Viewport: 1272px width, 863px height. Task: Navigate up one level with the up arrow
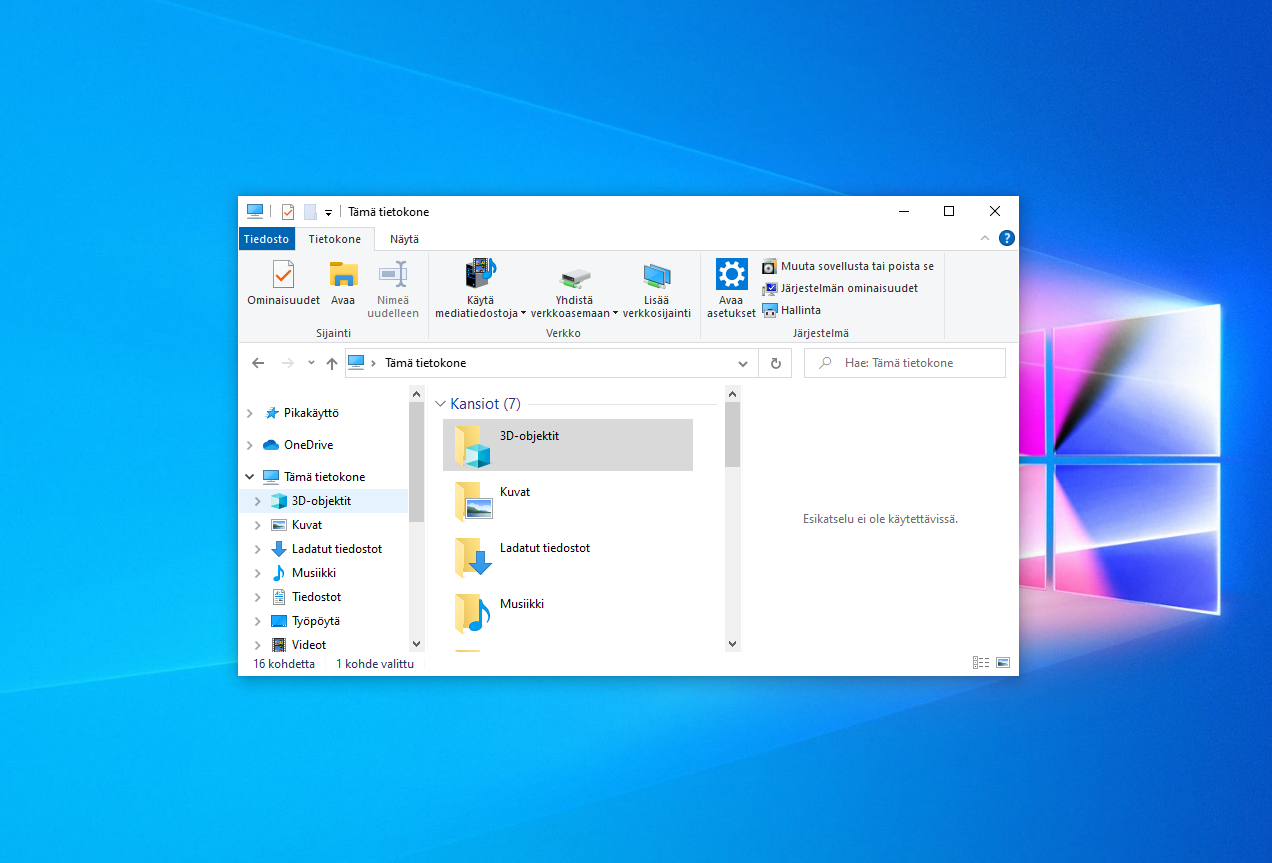click(332, 363)
